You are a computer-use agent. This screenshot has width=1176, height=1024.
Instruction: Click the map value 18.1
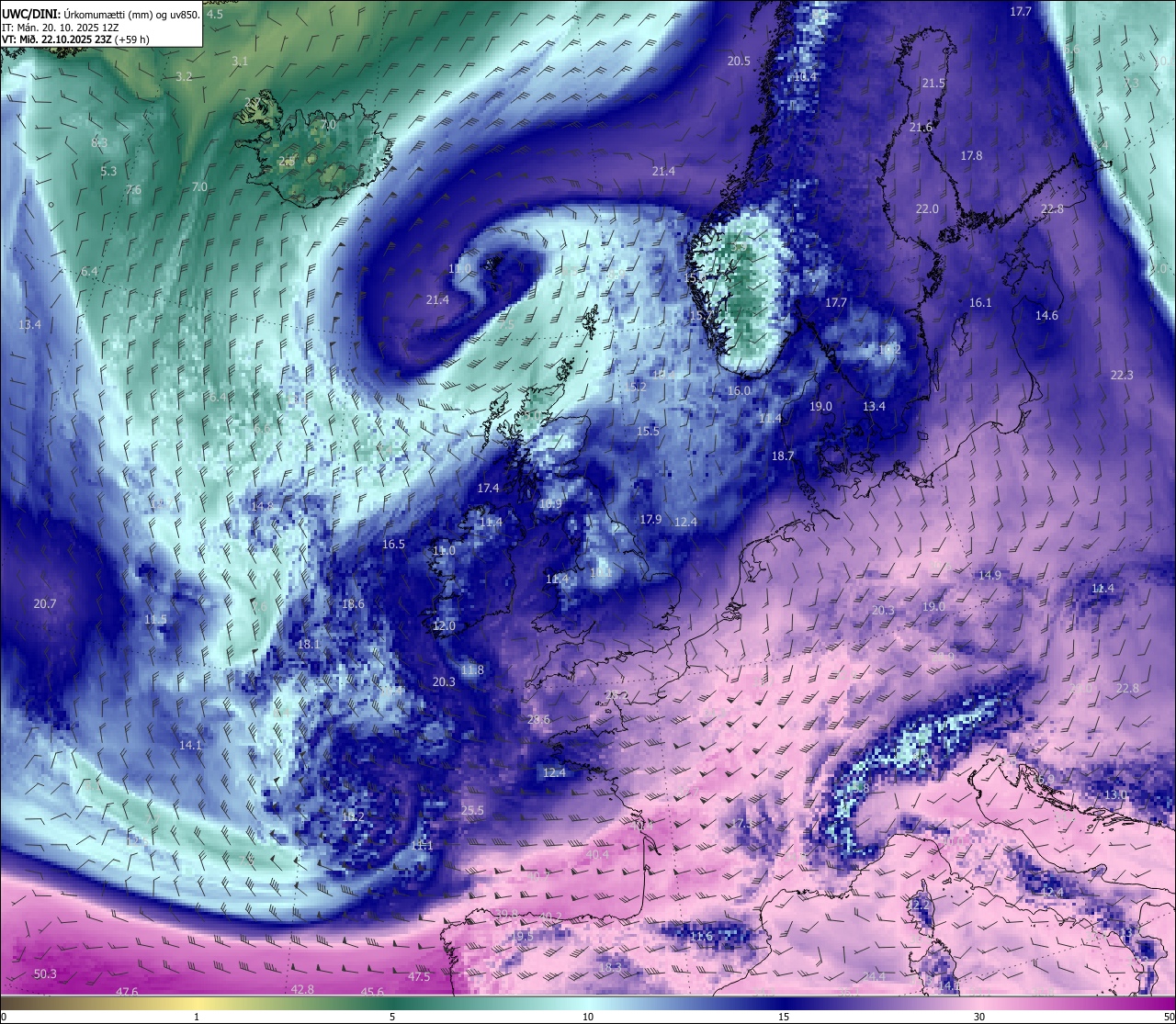[309, 644]
